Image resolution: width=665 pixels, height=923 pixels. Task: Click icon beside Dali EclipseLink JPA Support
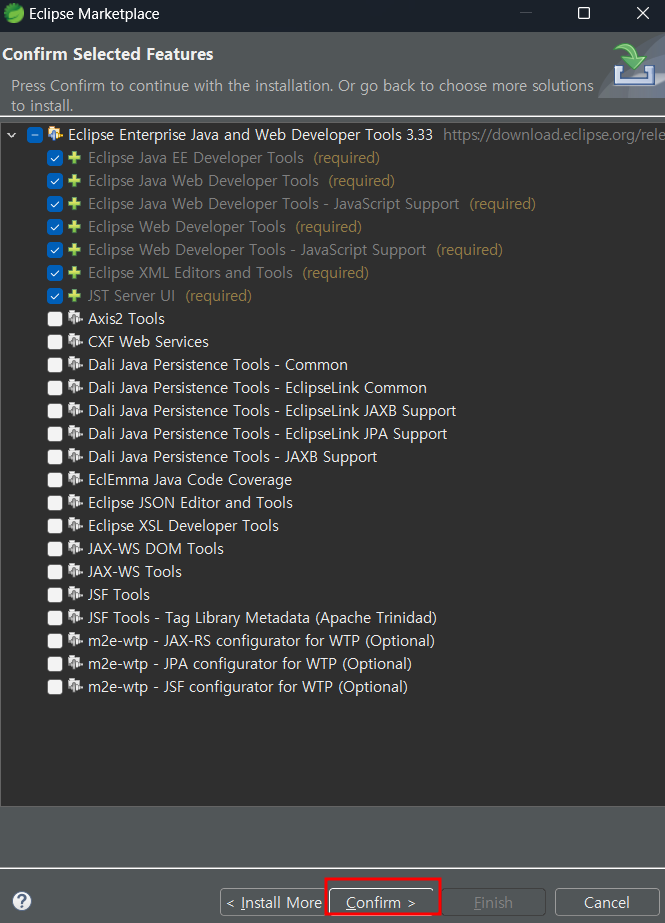(75, 433)
